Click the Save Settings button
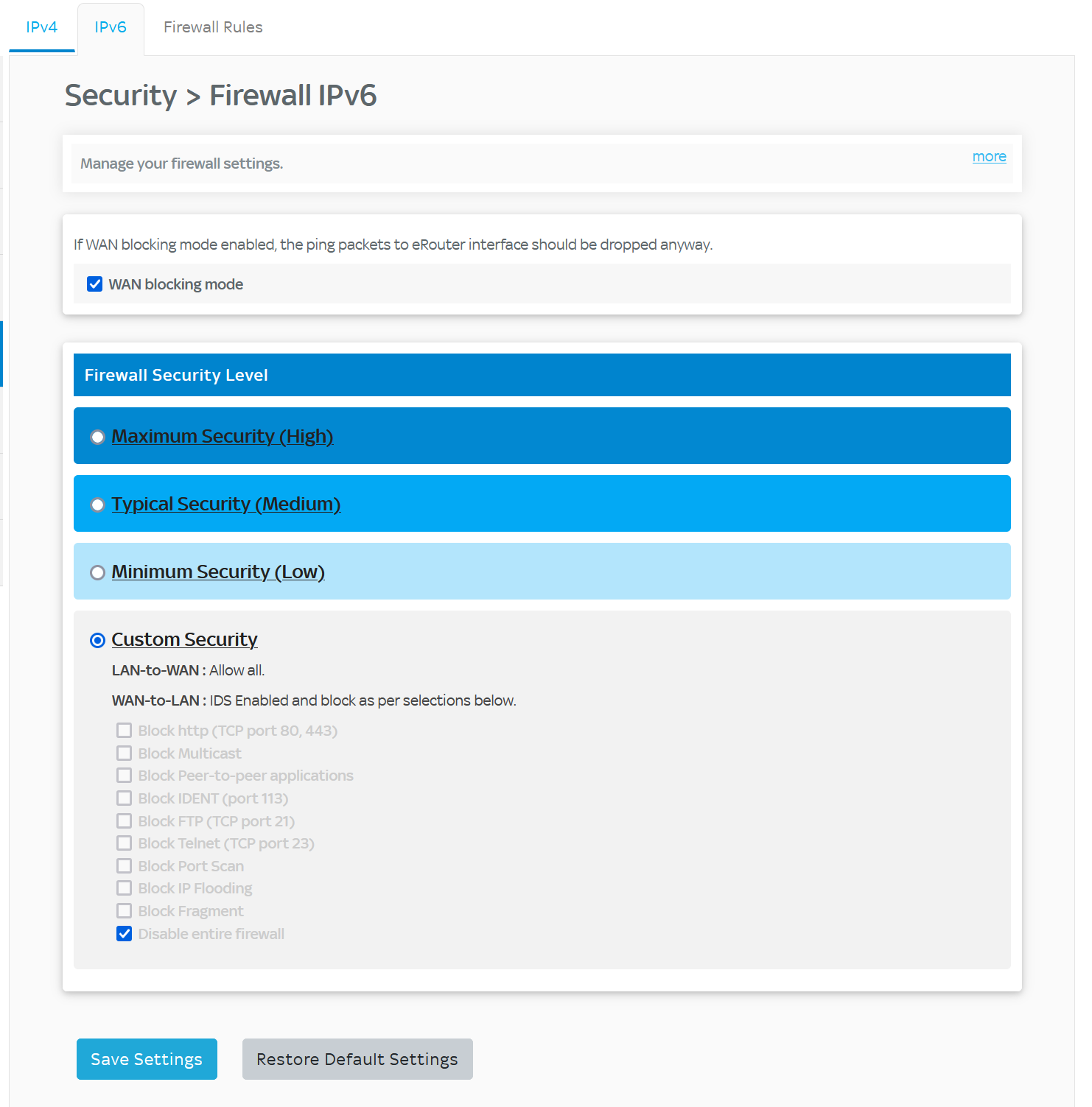 click(146, 1058)
